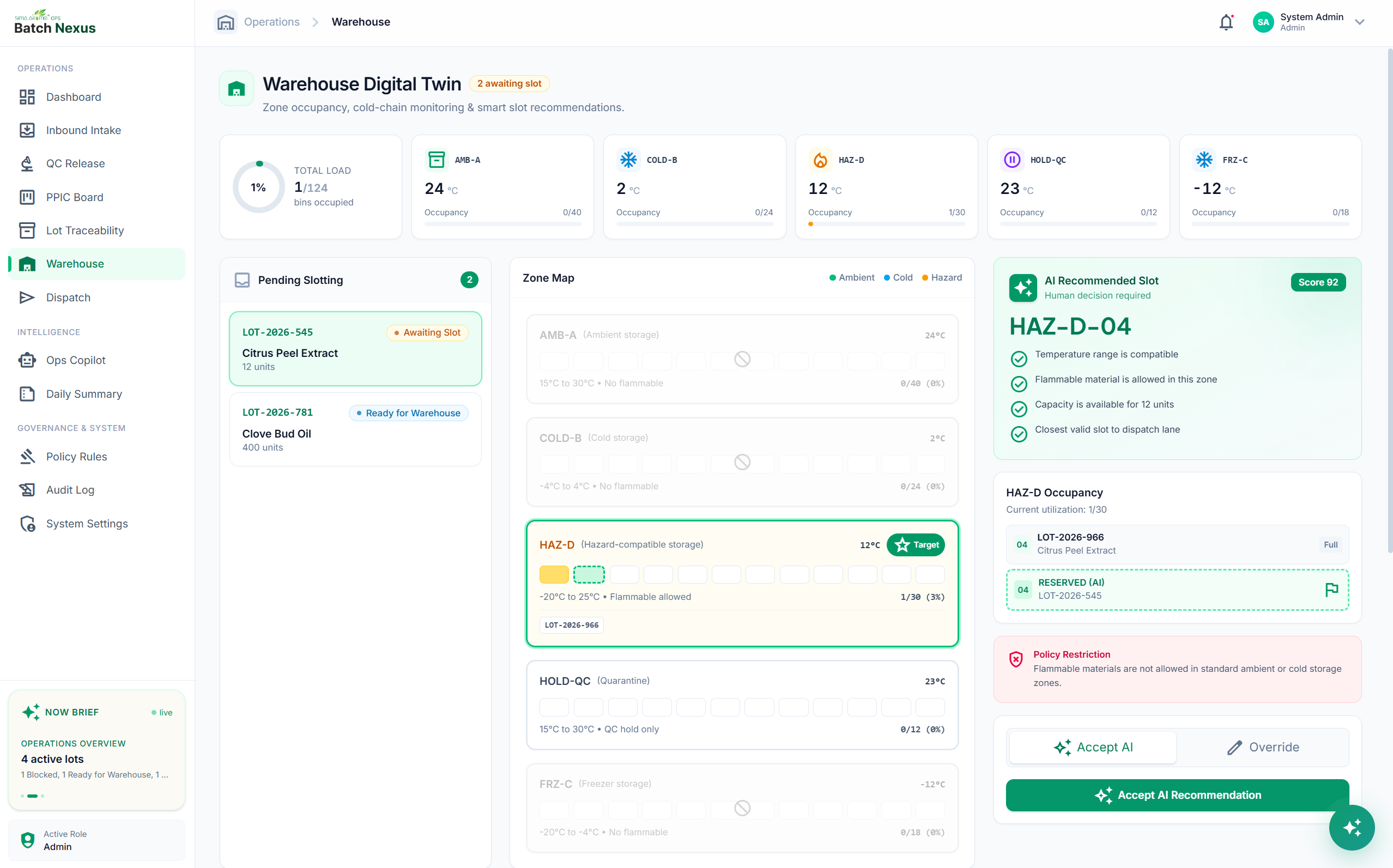Open floating AI assistant button
Image resolution: width=1393 pixels, height=868 pixels.
pyautogui.click(x=1352, y=828)
